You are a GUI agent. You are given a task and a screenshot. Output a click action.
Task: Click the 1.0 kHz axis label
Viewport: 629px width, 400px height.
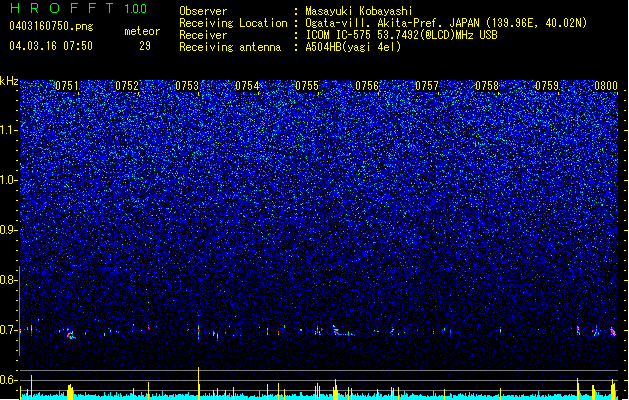(x=9, y=180)
